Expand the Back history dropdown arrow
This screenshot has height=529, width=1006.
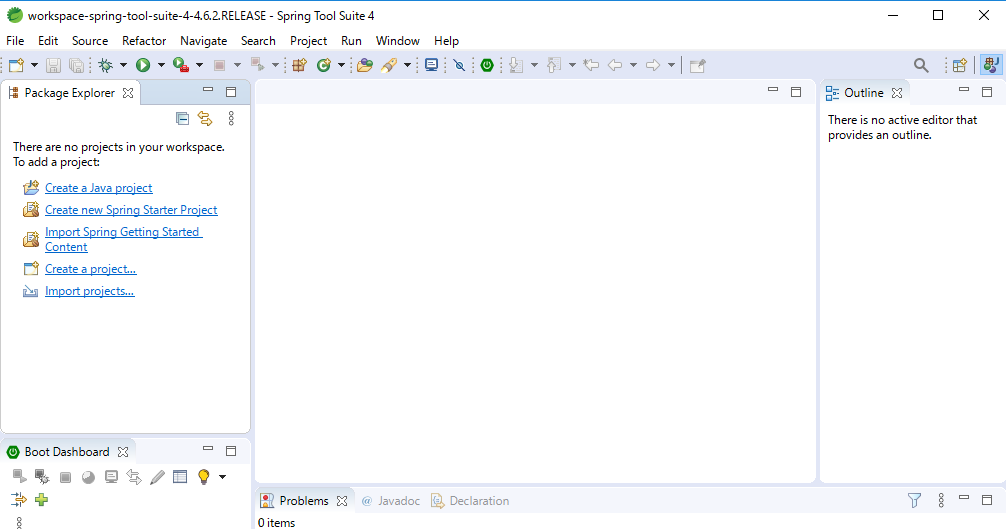coord(633,65)
